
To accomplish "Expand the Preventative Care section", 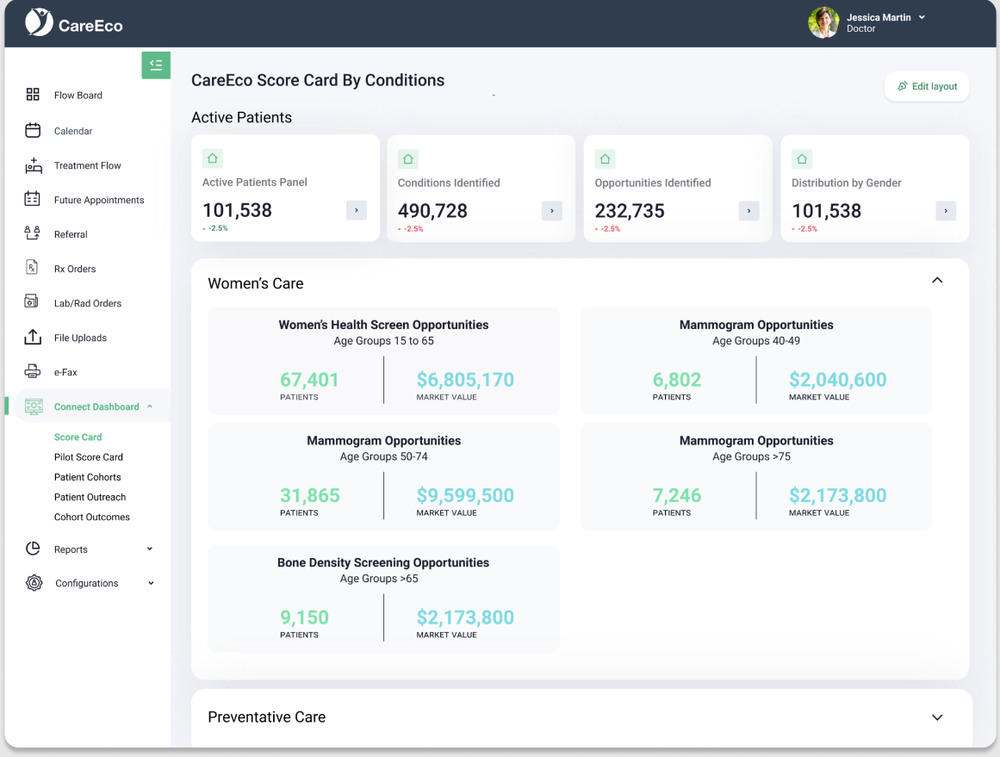I will point(937,717).
